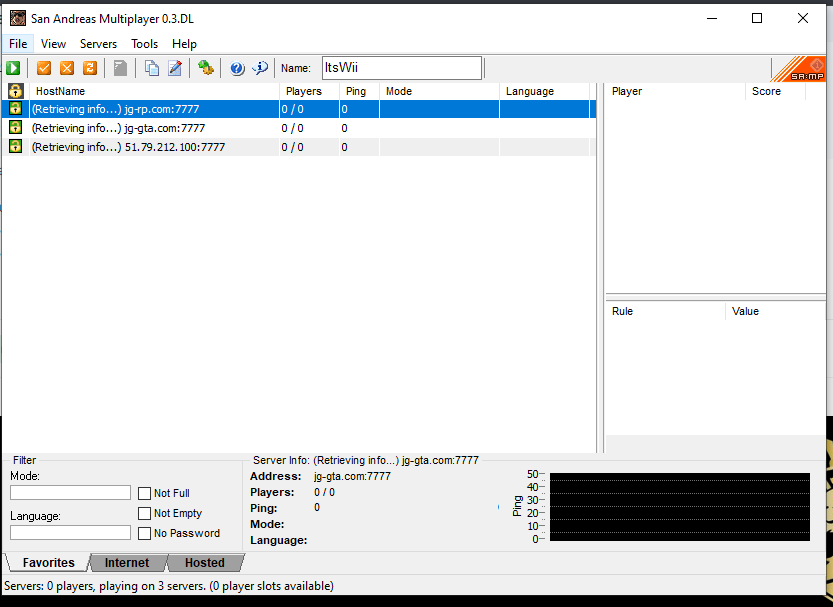Click the Address value jg-gta.com:7777
Image resolution: width=833 pixels, height=607 pixels.
click(x=352, y=476)
